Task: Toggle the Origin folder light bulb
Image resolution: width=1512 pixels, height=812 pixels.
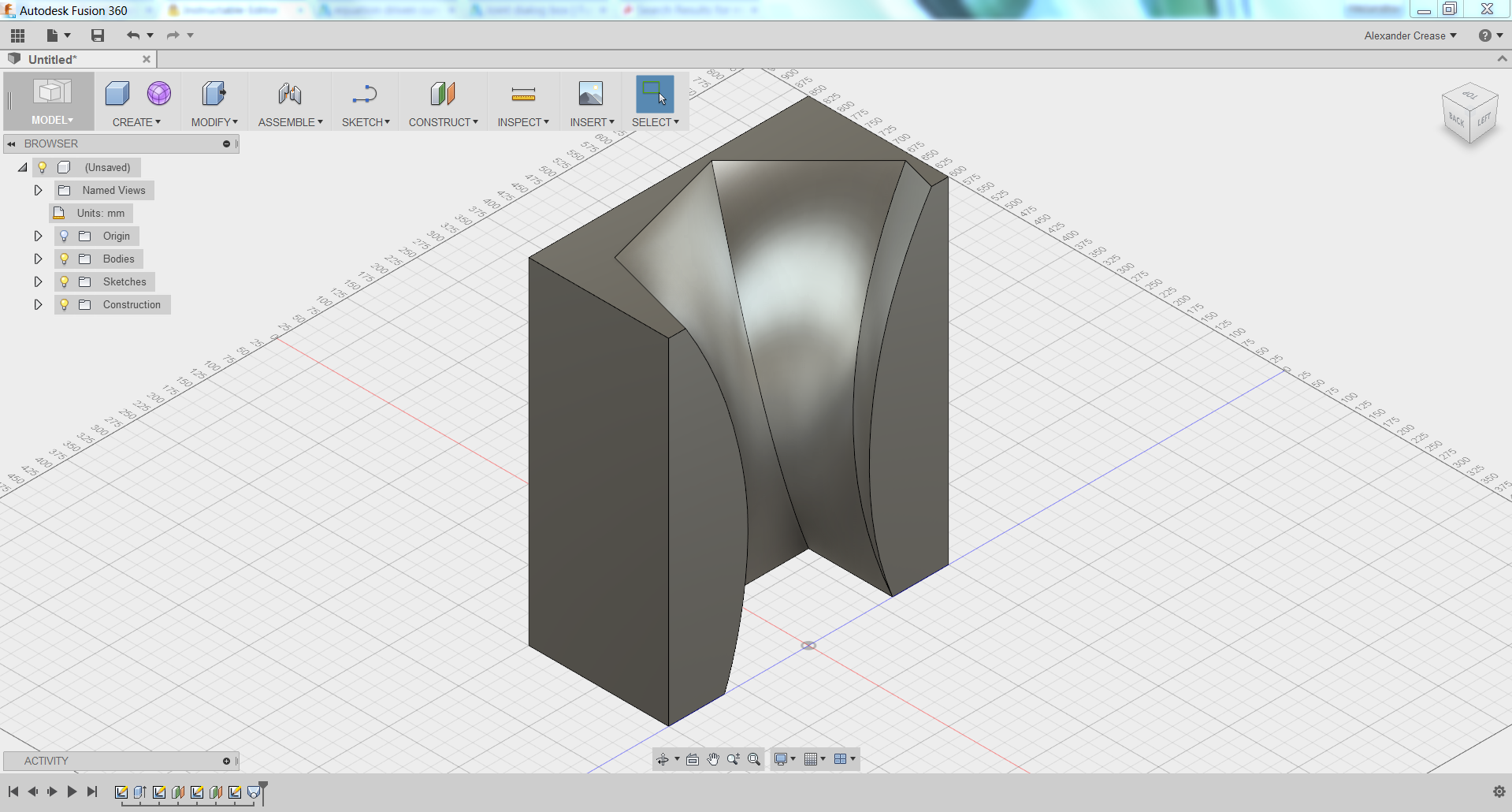Action: (65, 236)
